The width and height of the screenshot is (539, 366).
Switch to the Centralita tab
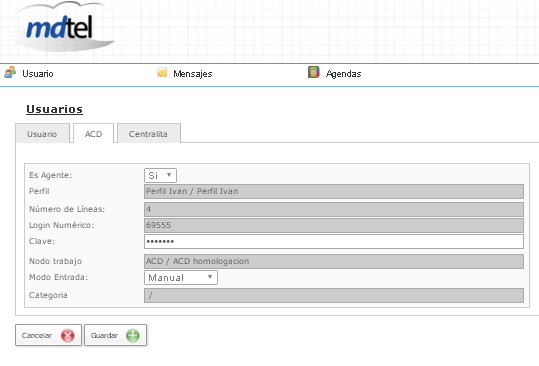pyautogui.click(x=148, y=134)
